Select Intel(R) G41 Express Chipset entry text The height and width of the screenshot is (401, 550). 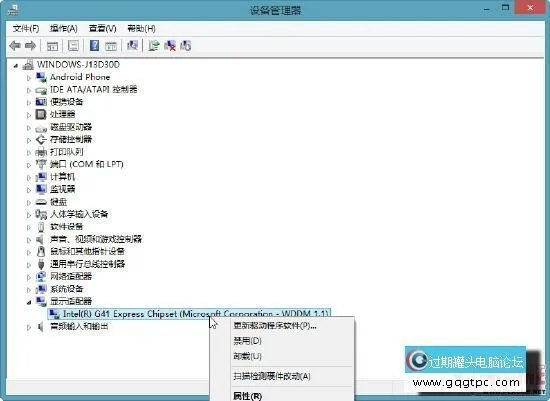196,314
